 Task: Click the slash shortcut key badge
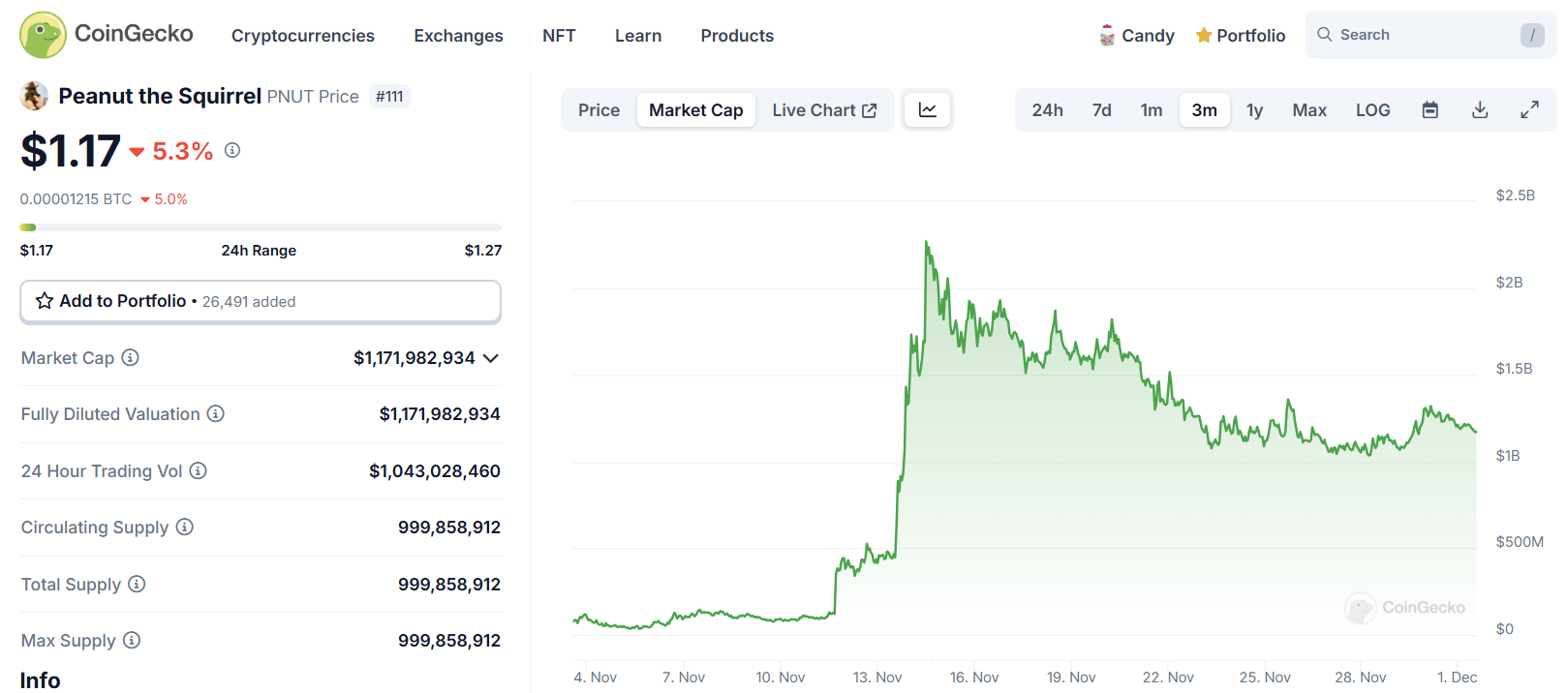(1532, 35)
